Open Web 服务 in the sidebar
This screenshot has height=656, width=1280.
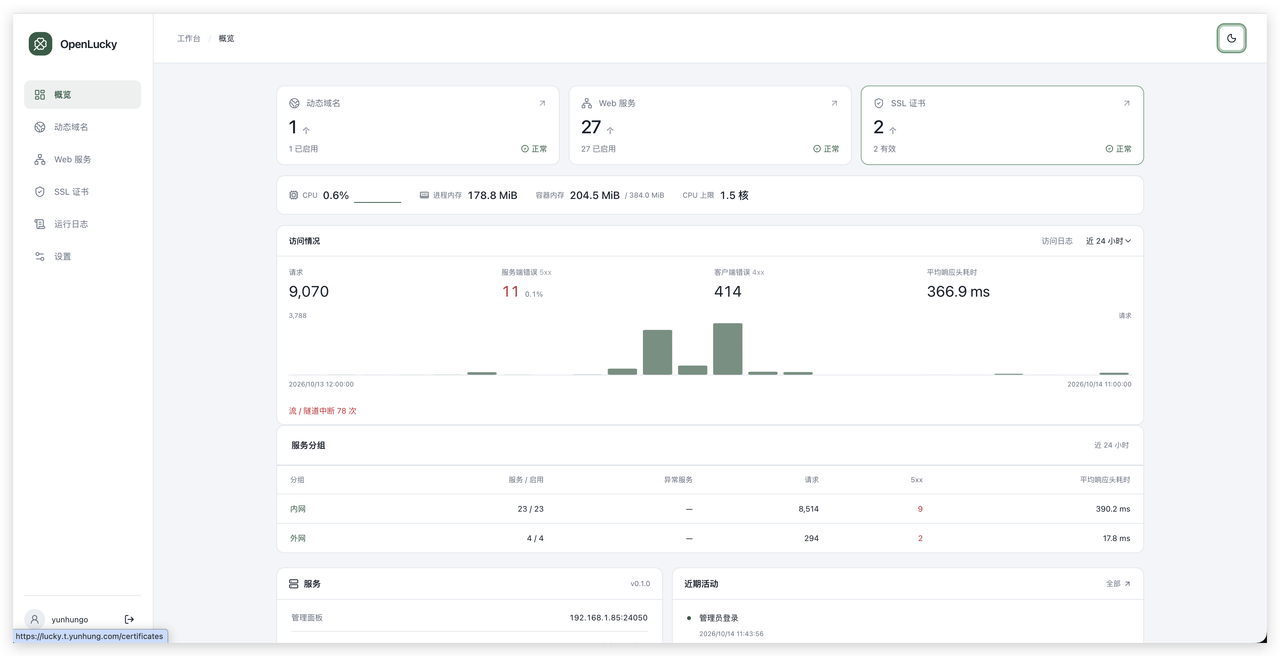(82, 159)
